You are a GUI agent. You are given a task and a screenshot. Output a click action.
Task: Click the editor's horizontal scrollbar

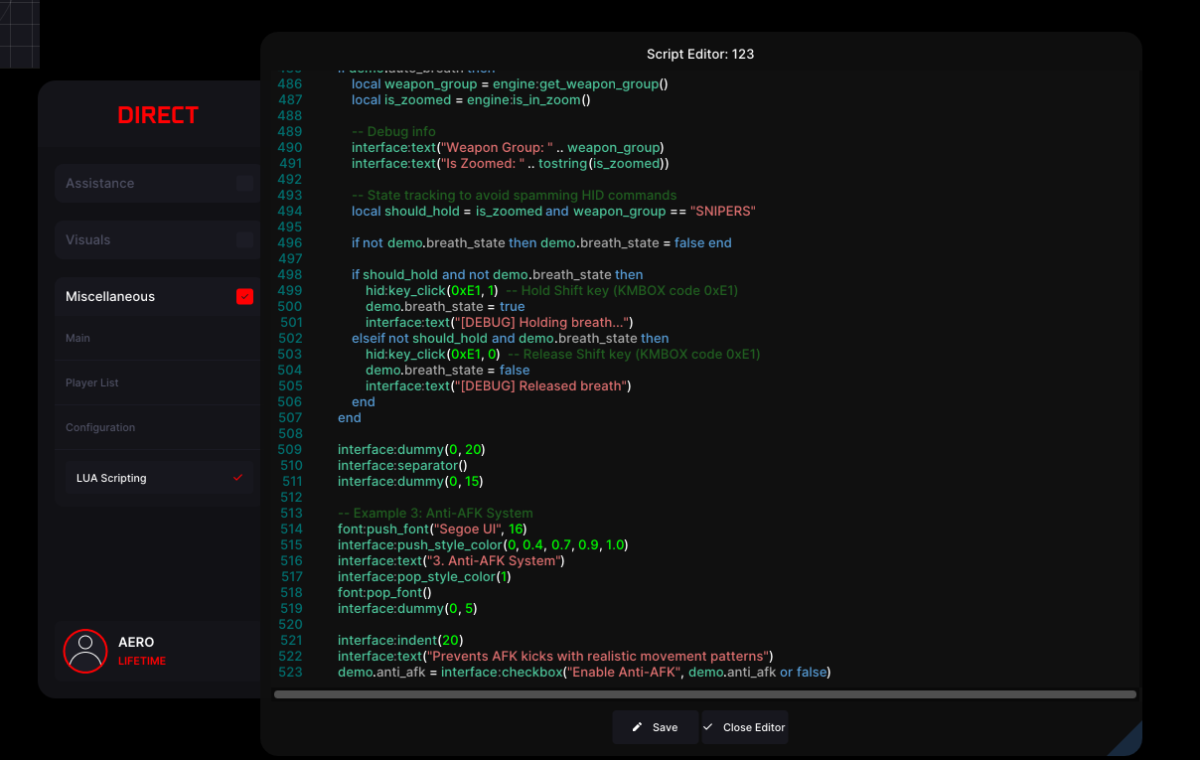tap(704, 694)
